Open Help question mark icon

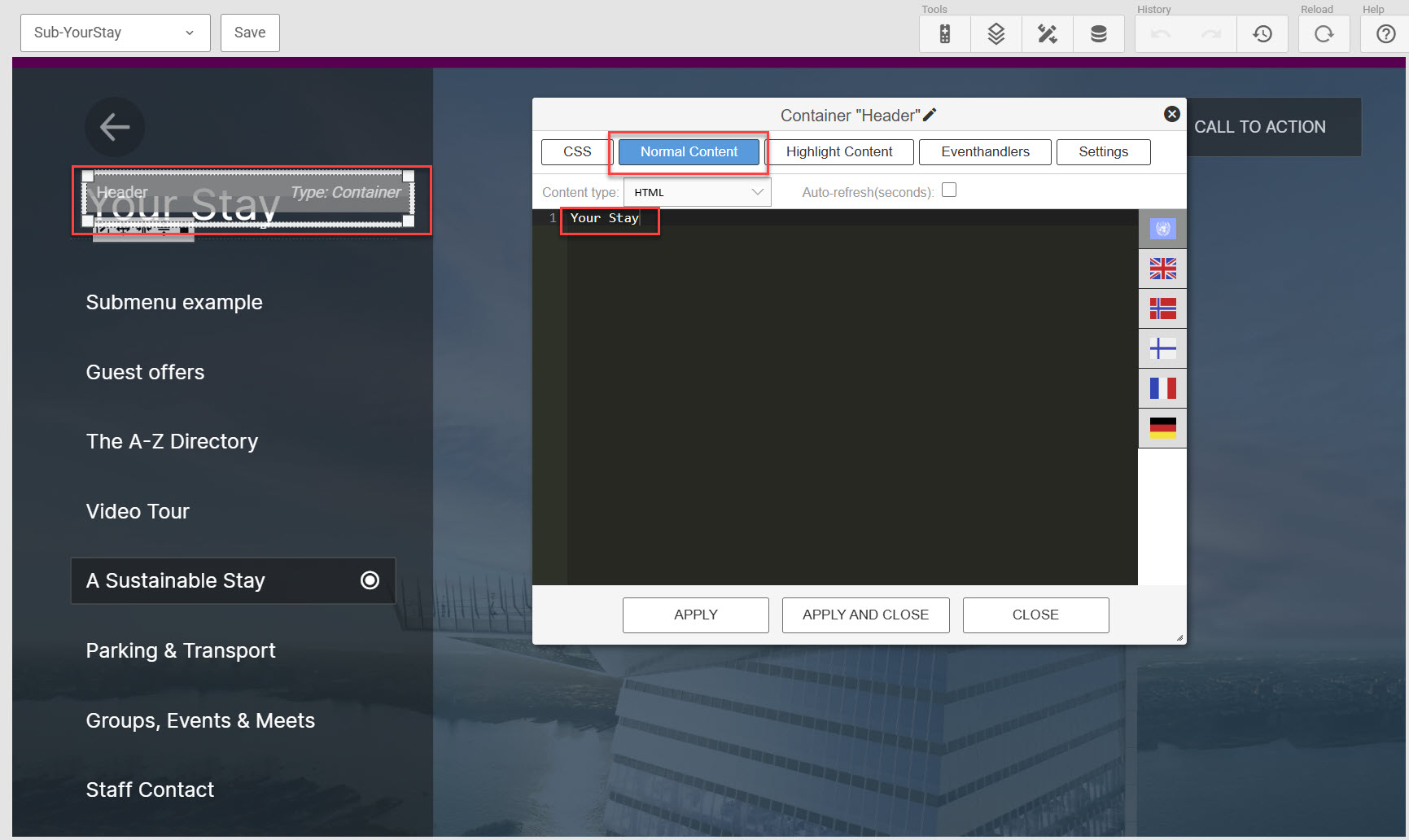point(1385,33)
